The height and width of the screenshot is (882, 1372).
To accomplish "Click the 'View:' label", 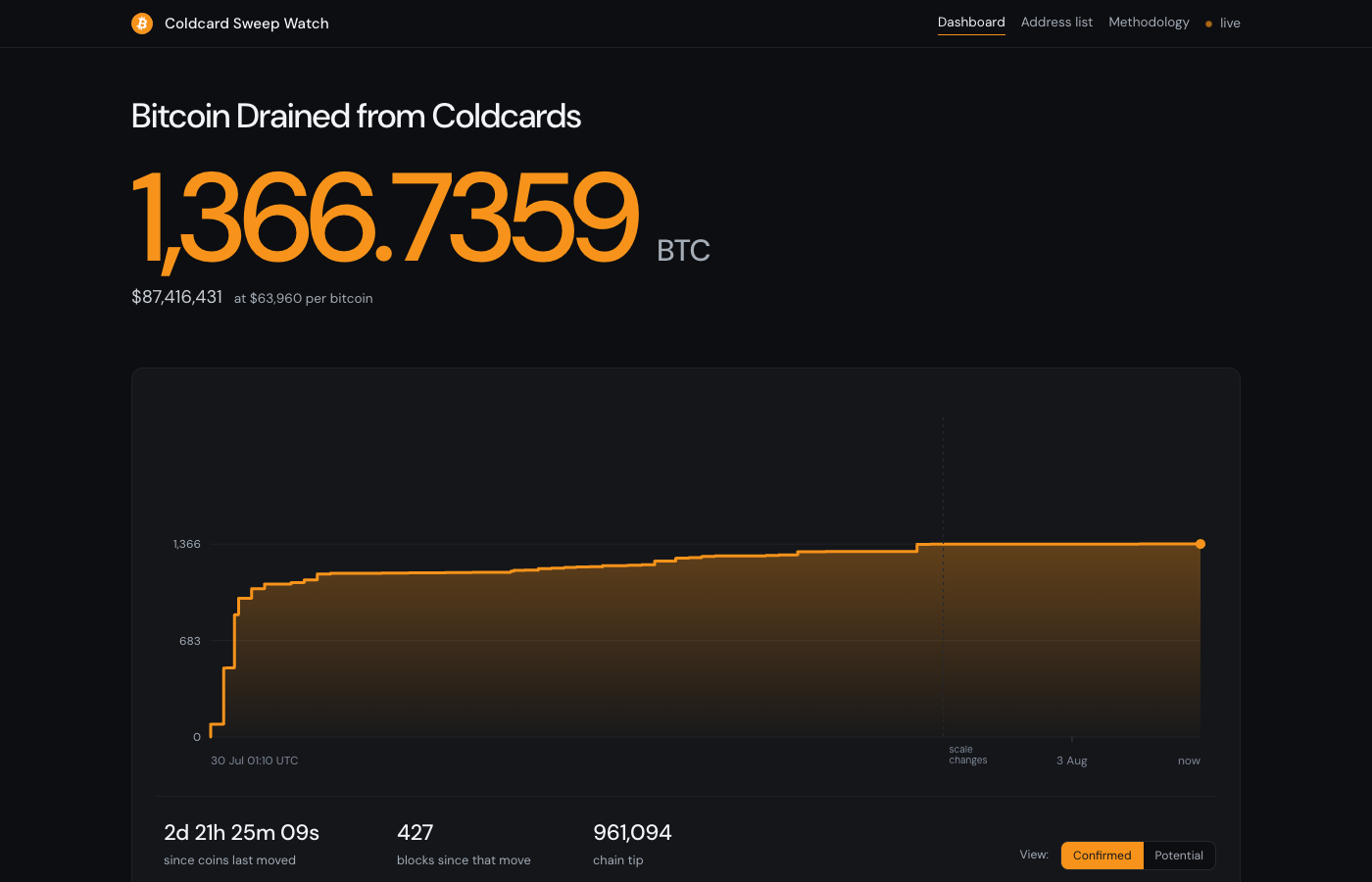I will click(x=1034, y=855).
